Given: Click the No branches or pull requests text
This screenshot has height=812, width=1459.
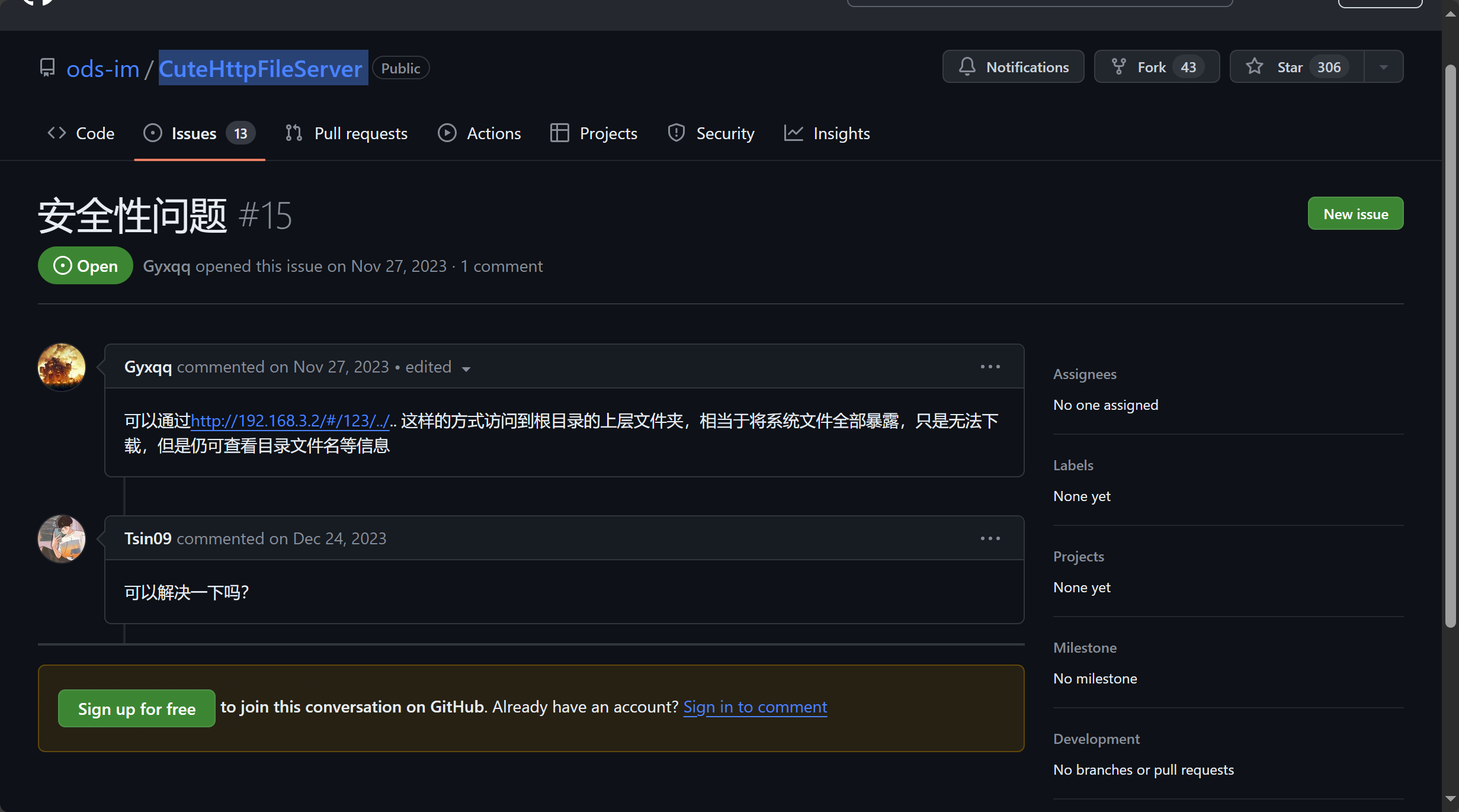Looking at the screenshot, I should [1143, 769].
